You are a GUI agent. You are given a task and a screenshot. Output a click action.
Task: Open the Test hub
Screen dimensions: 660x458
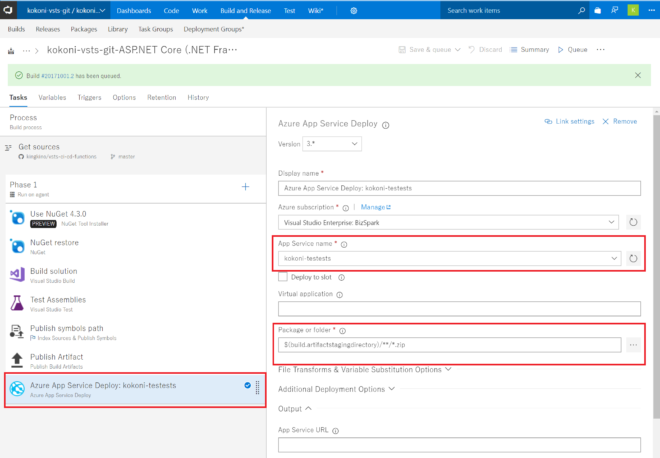point(289,11)
